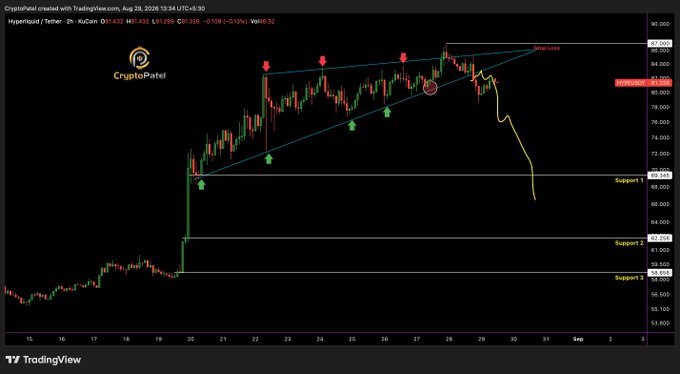Click the green arrow at the 69.345 support line
The width and height of the screenshot is (680, 374).
coord(202,185)
